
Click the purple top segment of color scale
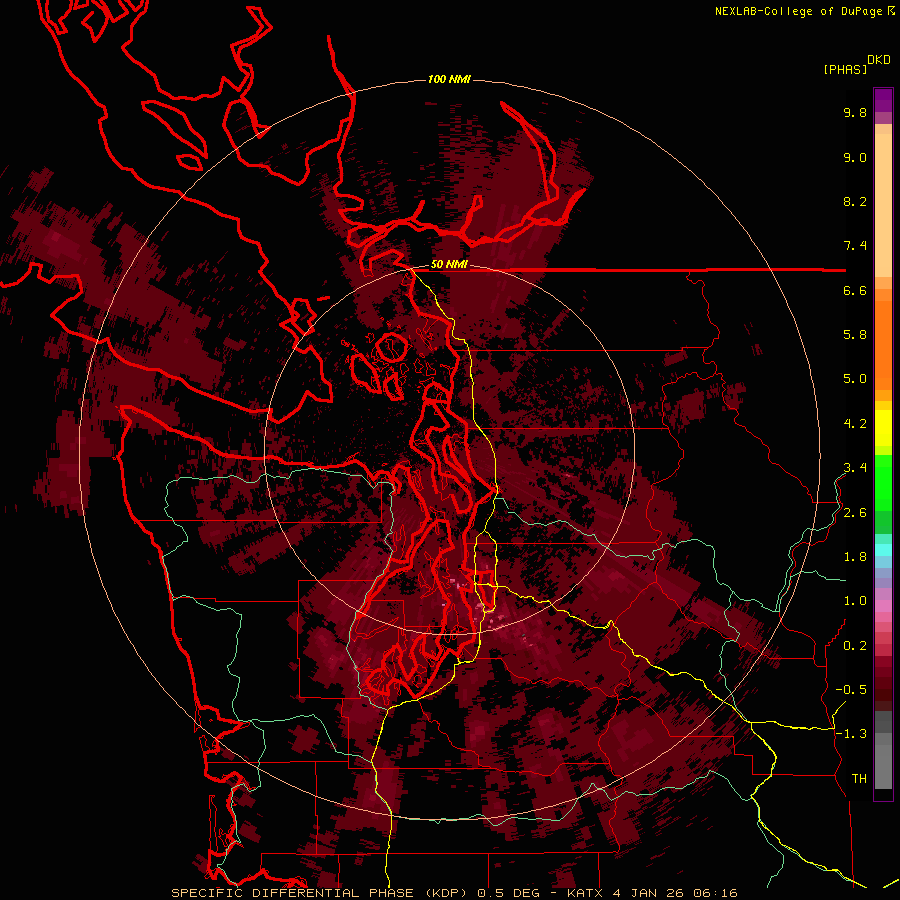883,100
